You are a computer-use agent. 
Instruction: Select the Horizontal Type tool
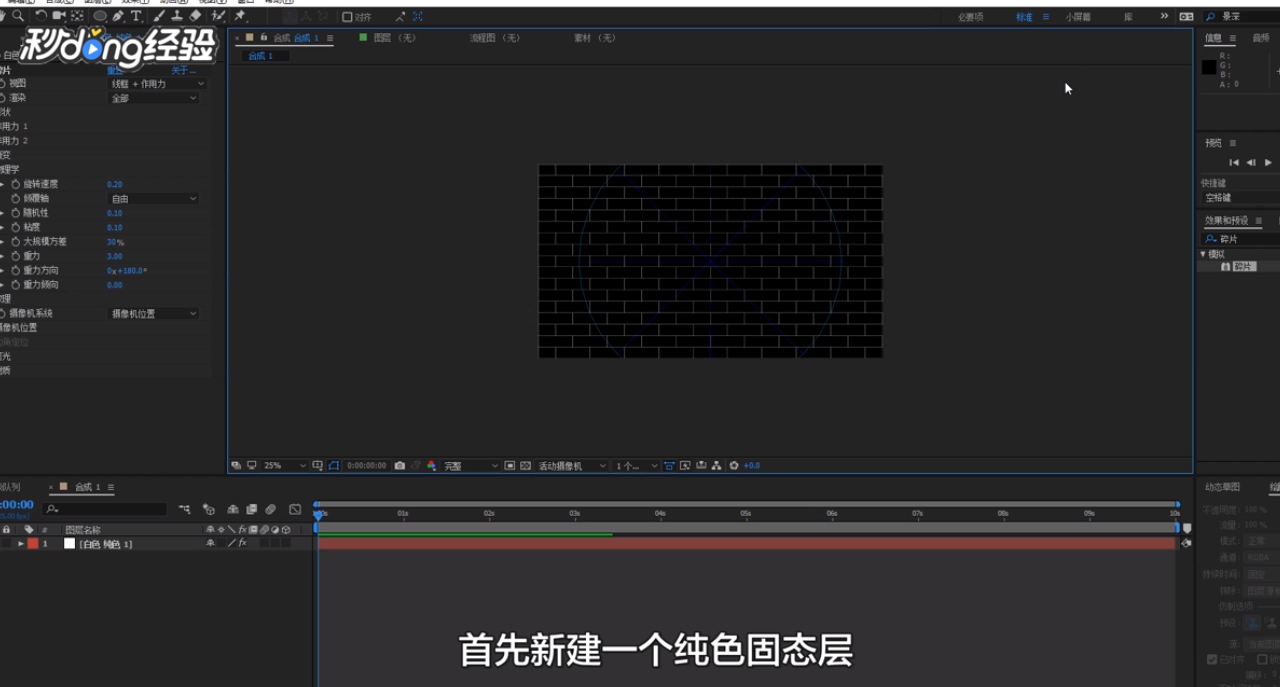(x=136, y=16)
